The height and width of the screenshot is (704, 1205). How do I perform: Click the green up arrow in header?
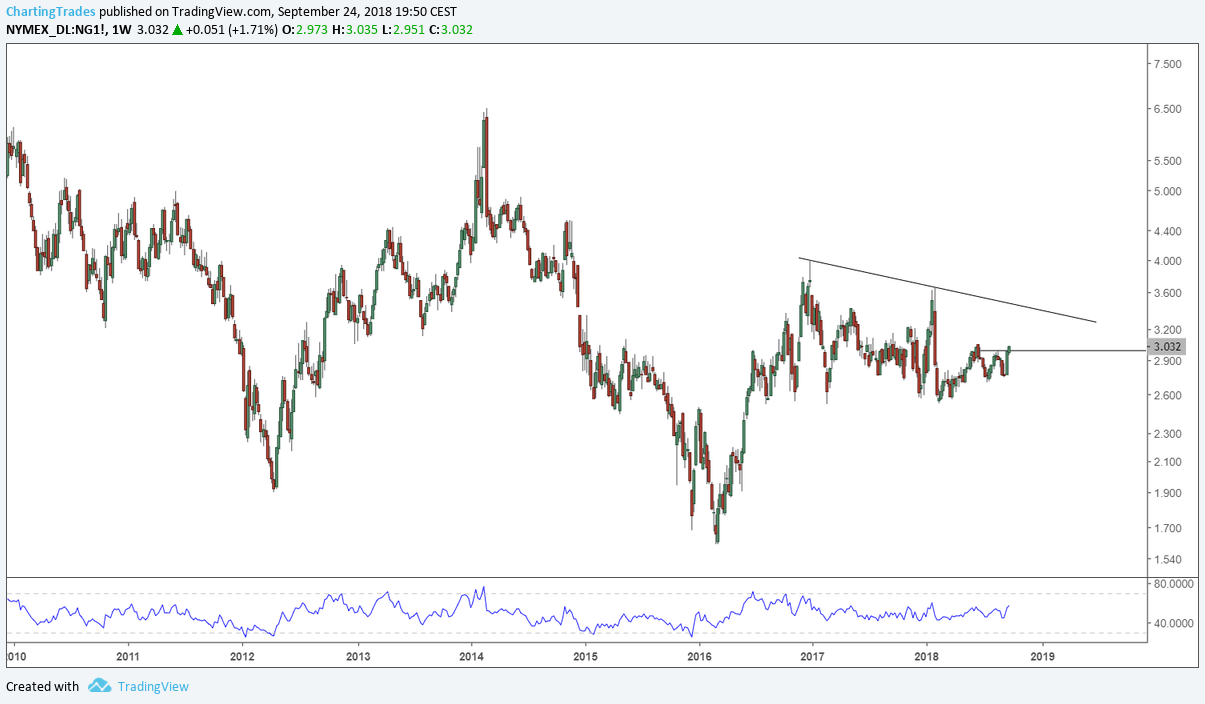pos(177,30)
